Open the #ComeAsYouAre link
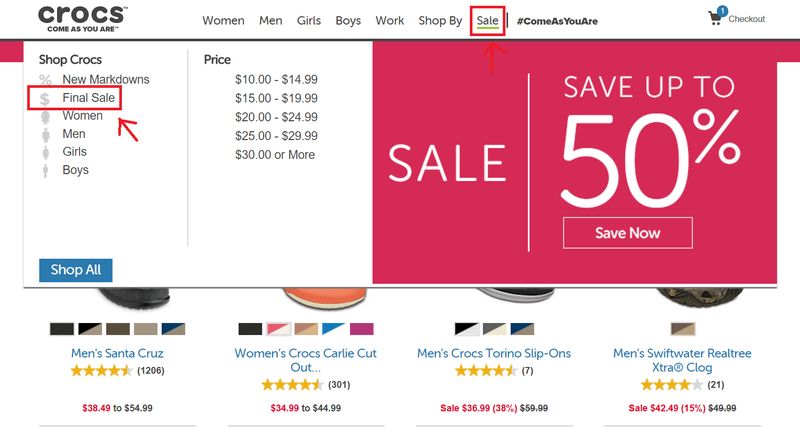Viewport: 800px width, 438px height. point(557,21)
